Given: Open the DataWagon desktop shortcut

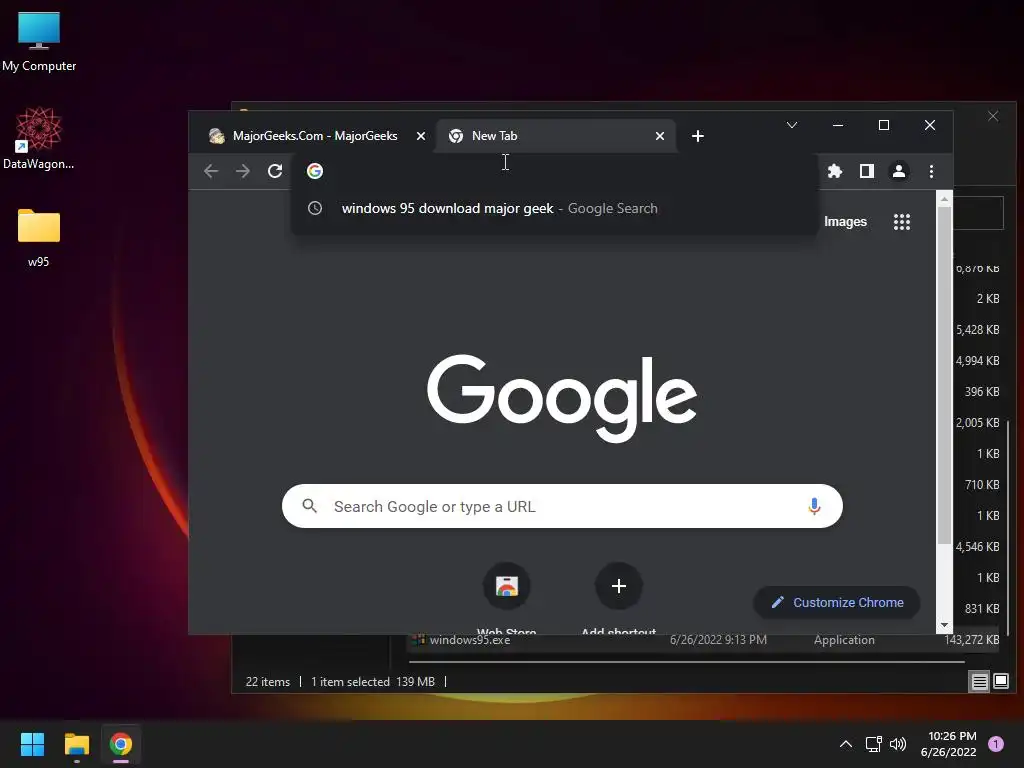Looking at the screenshot, I should coord(39,138).
